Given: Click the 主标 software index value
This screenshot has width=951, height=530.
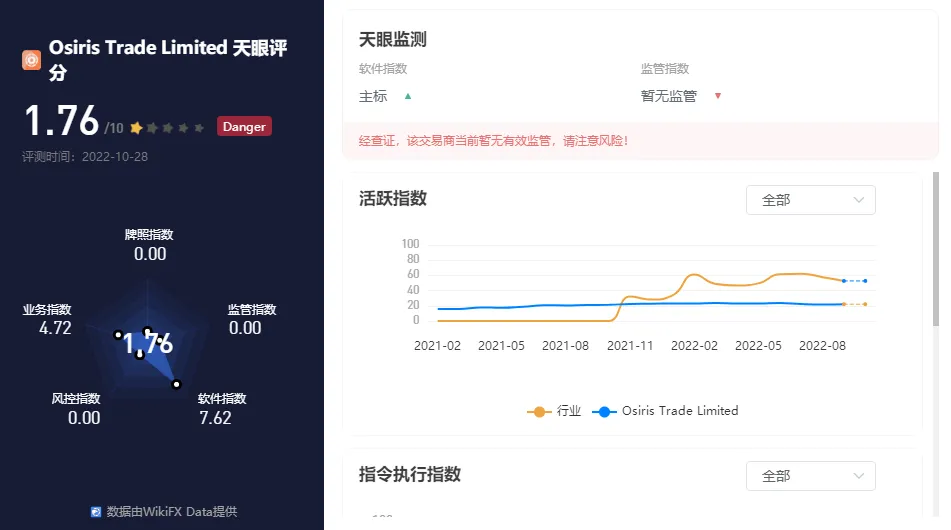Looking at the screenshot, I should (x=373, y=96).
